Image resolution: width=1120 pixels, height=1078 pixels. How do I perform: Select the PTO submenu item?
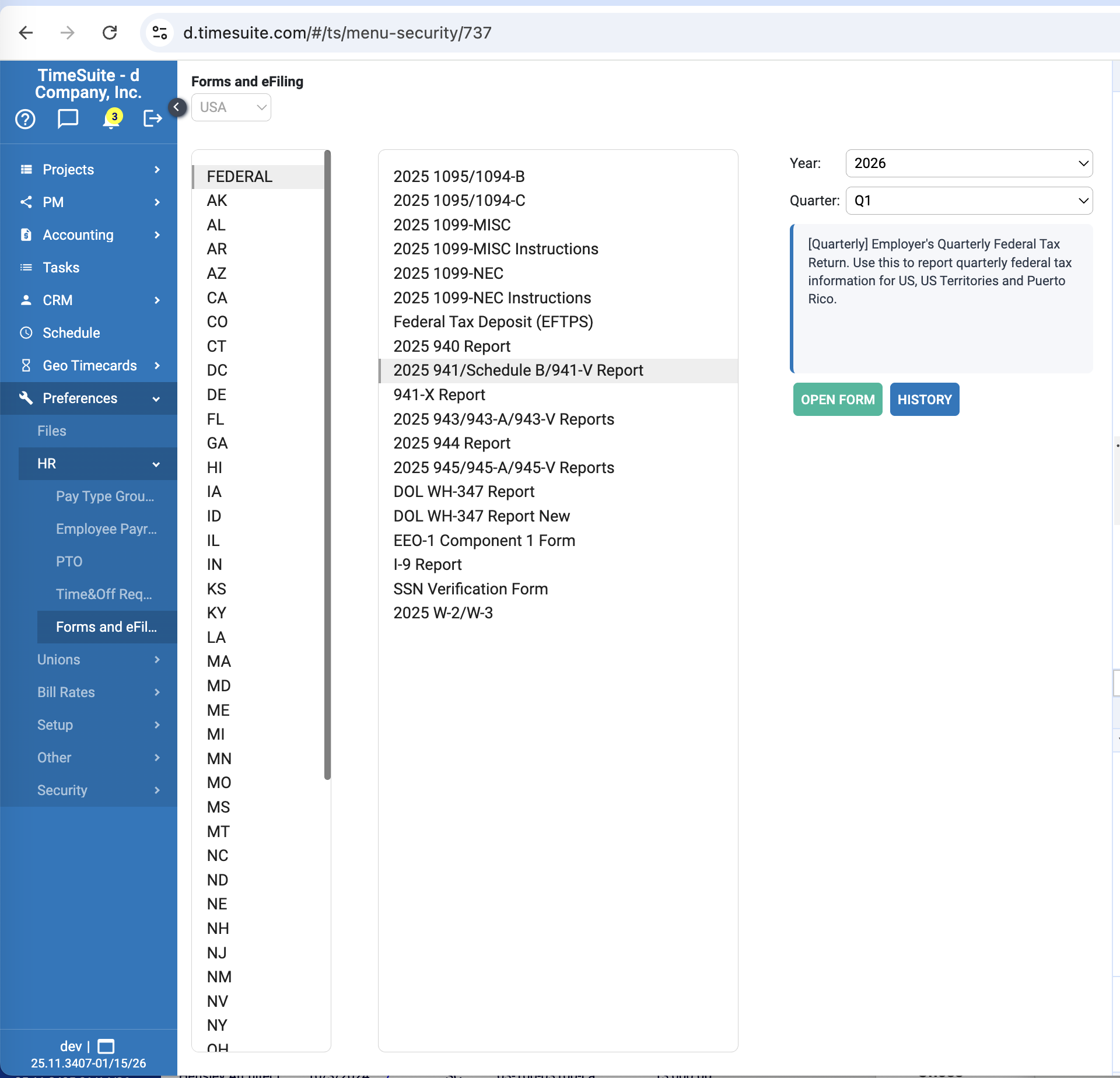coord(69,562)
